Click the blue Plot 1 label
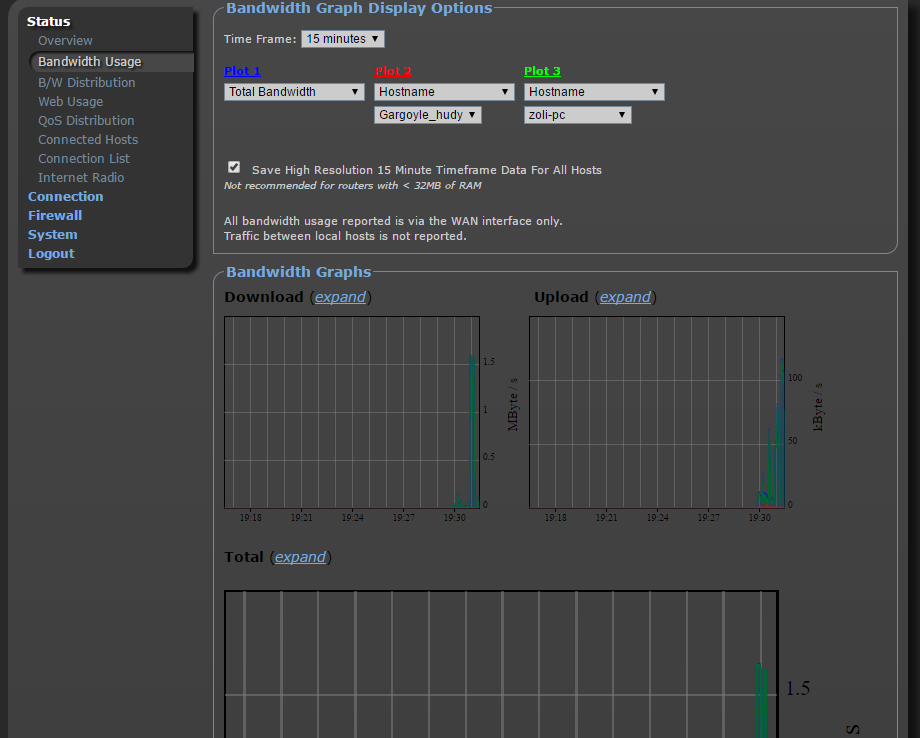This screenshot has height=738, width=920. (242, 71)
